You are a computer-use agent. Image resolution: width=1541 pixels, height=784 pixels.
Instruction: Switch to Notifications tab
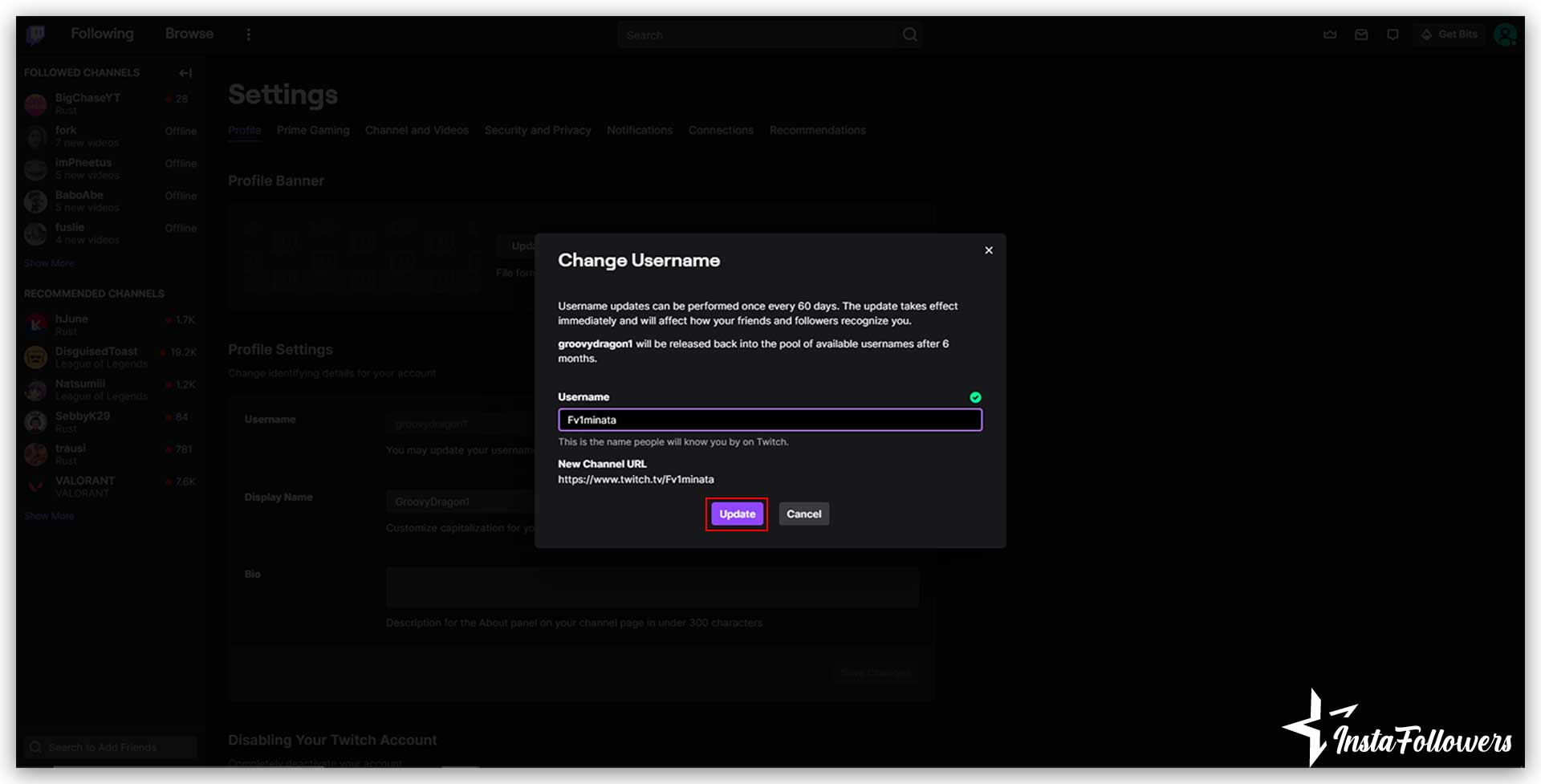[x=640, y=130]
